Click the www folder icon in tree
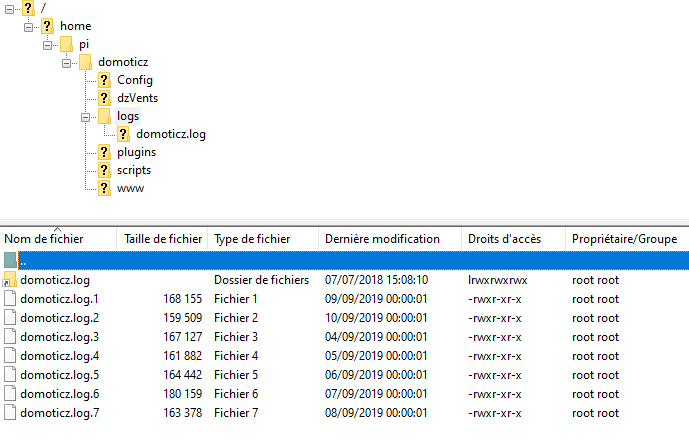This screenshot has height=445, width=689. pos(104,188)
